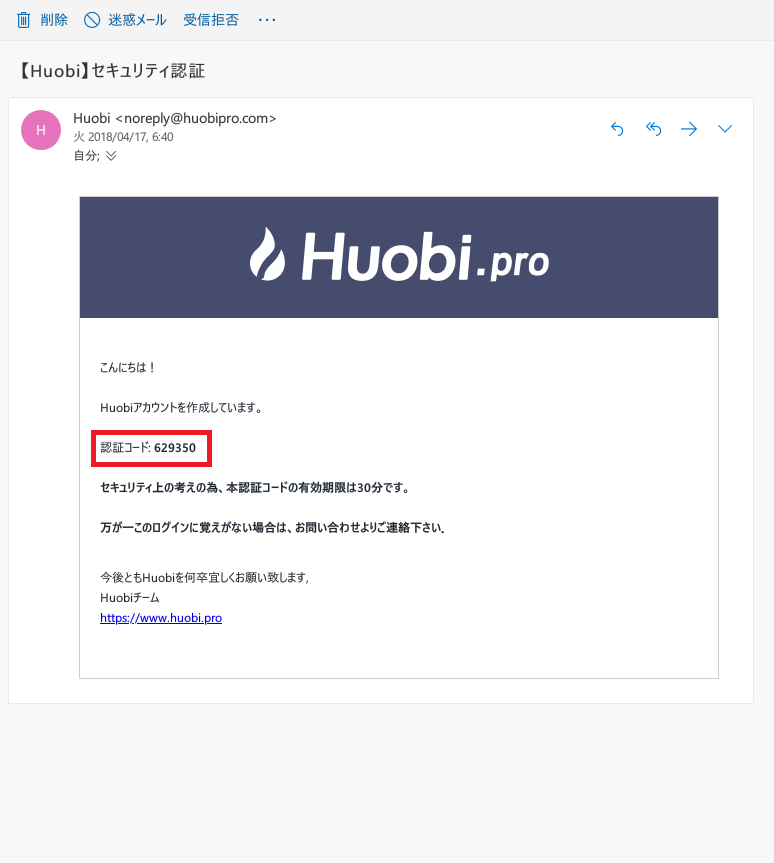
Task: Click the trash can delete icon
Action: 23,20
